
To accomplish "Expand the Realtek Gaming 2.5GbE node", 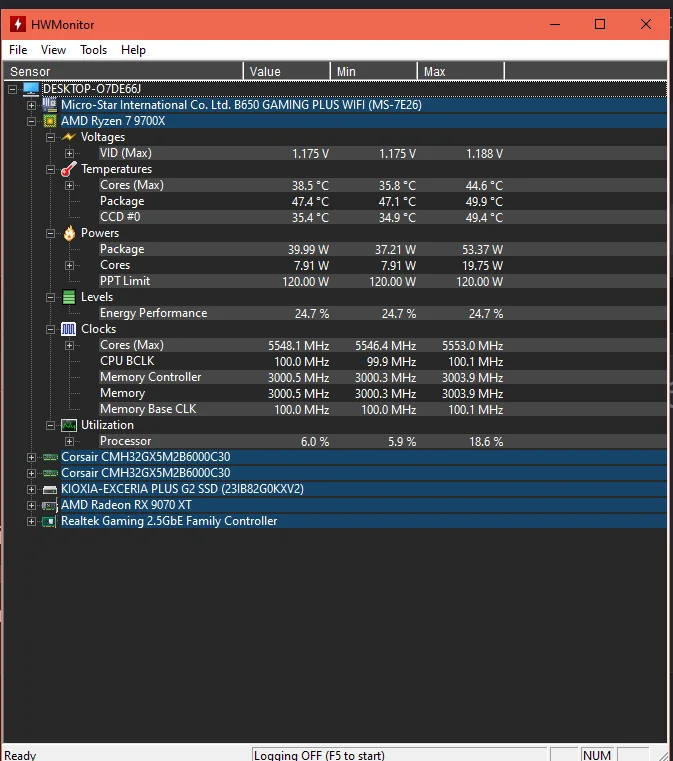I will [x=32, y=522].
